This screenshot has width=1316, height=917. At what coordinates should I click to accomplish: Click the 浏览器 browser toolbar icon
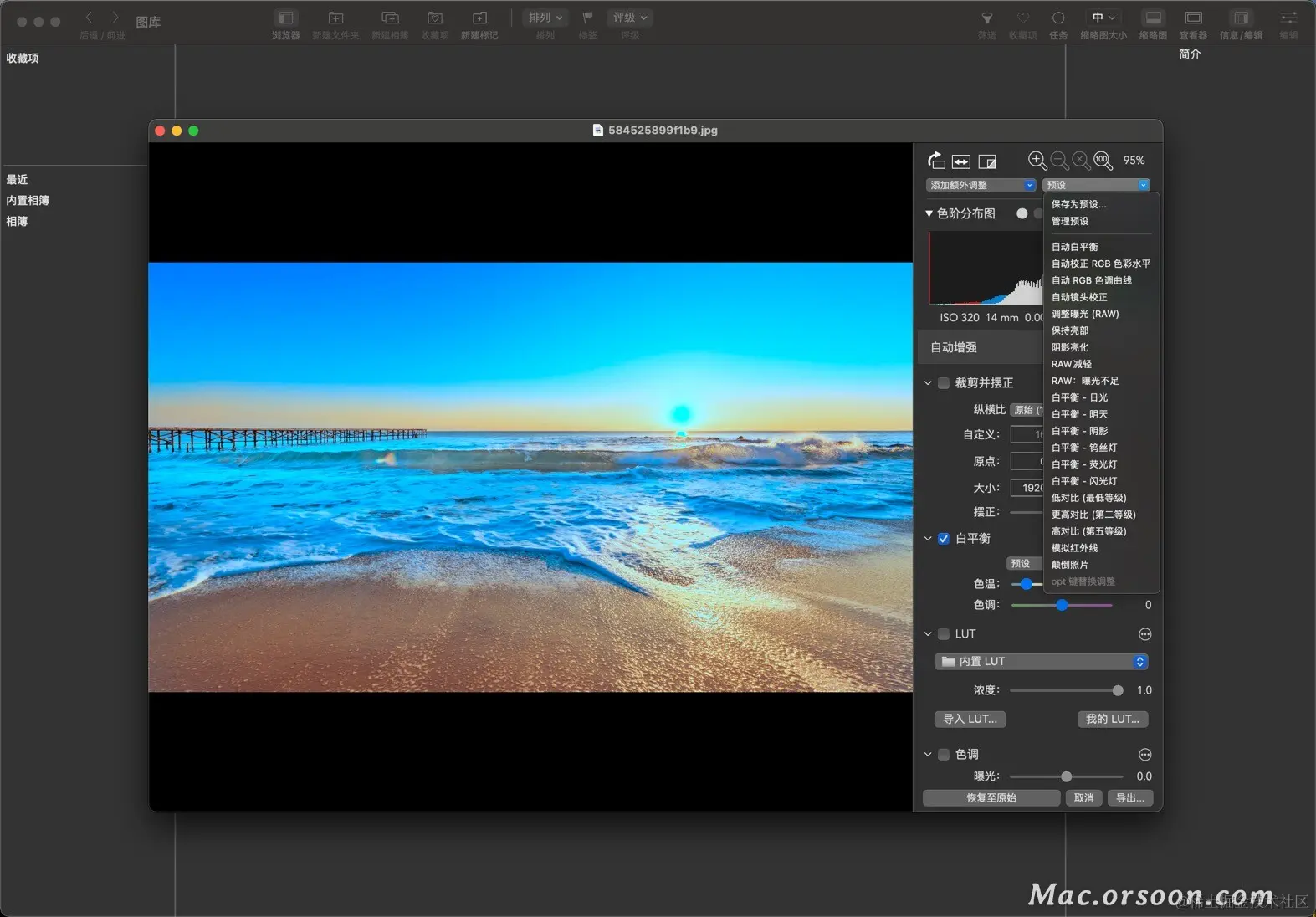point(285,18)
